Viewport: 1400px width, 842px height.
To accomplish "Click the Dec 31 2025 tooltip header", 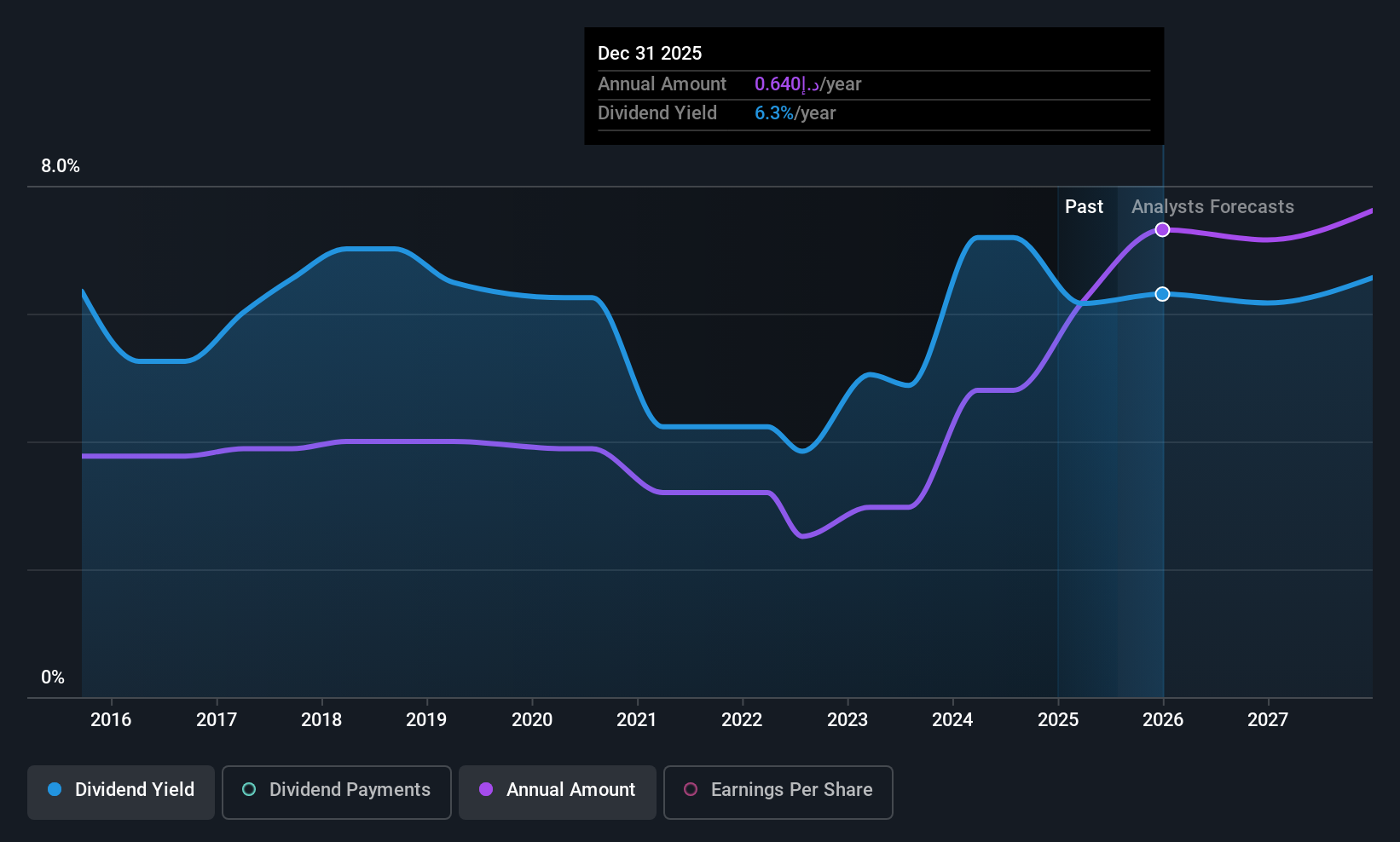I will coord(650,53).
